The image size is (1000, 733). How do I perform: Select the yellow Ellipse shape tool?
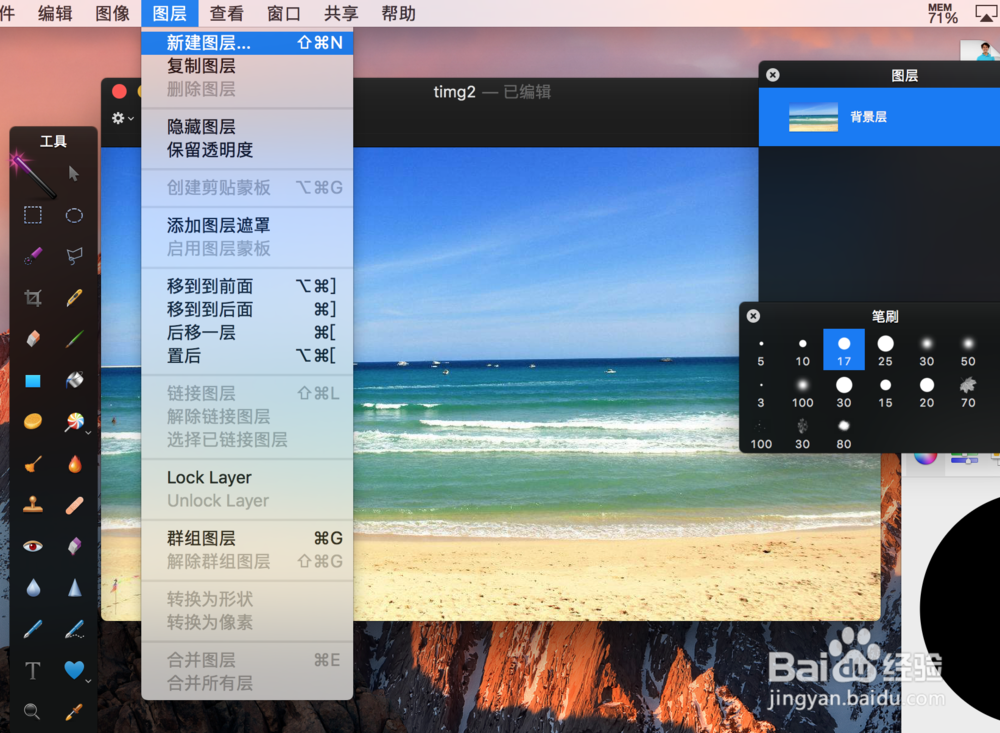tap(33, 421)
